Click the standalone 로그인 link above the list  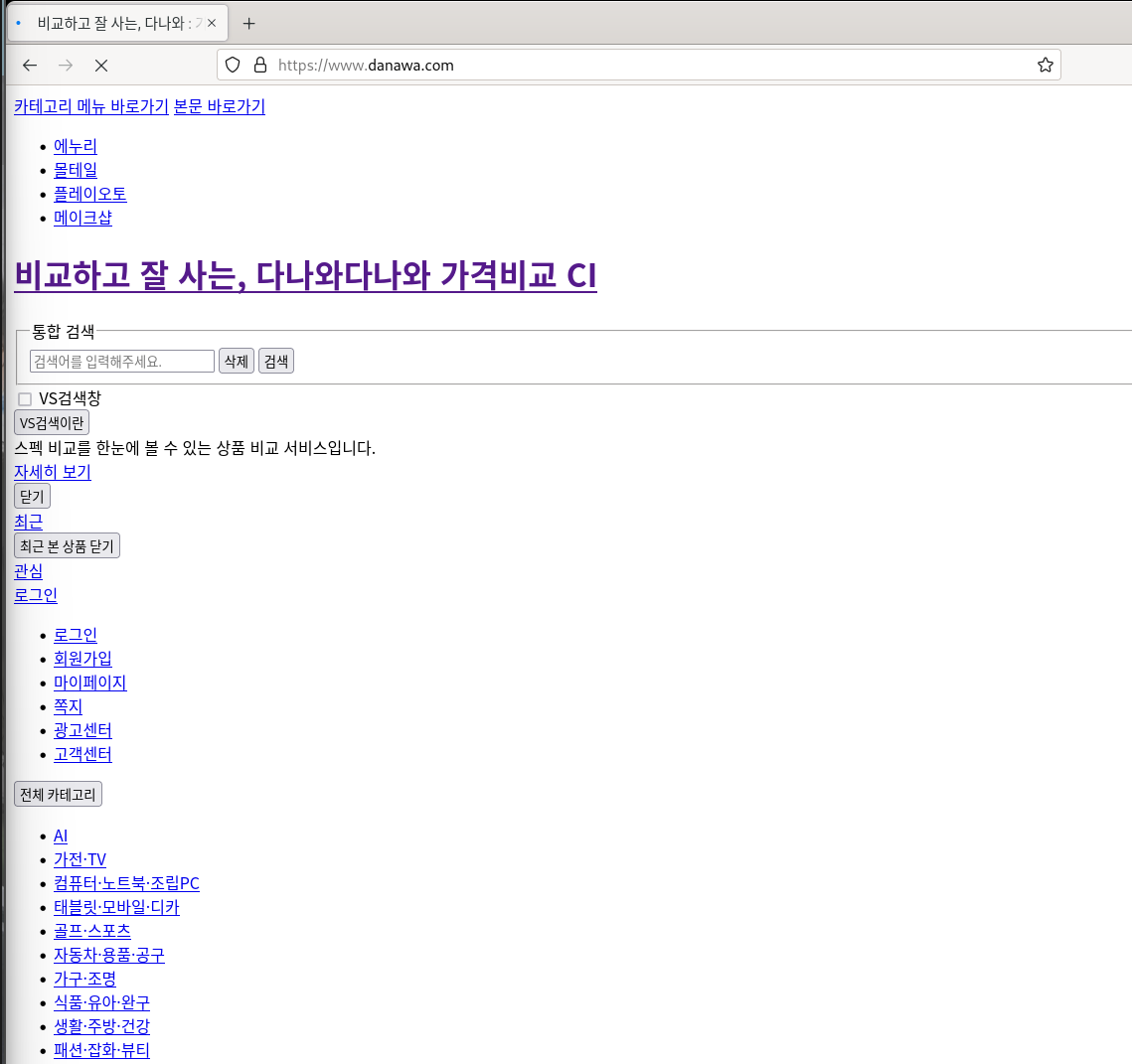pyautogui.click(x=36, y=595)
